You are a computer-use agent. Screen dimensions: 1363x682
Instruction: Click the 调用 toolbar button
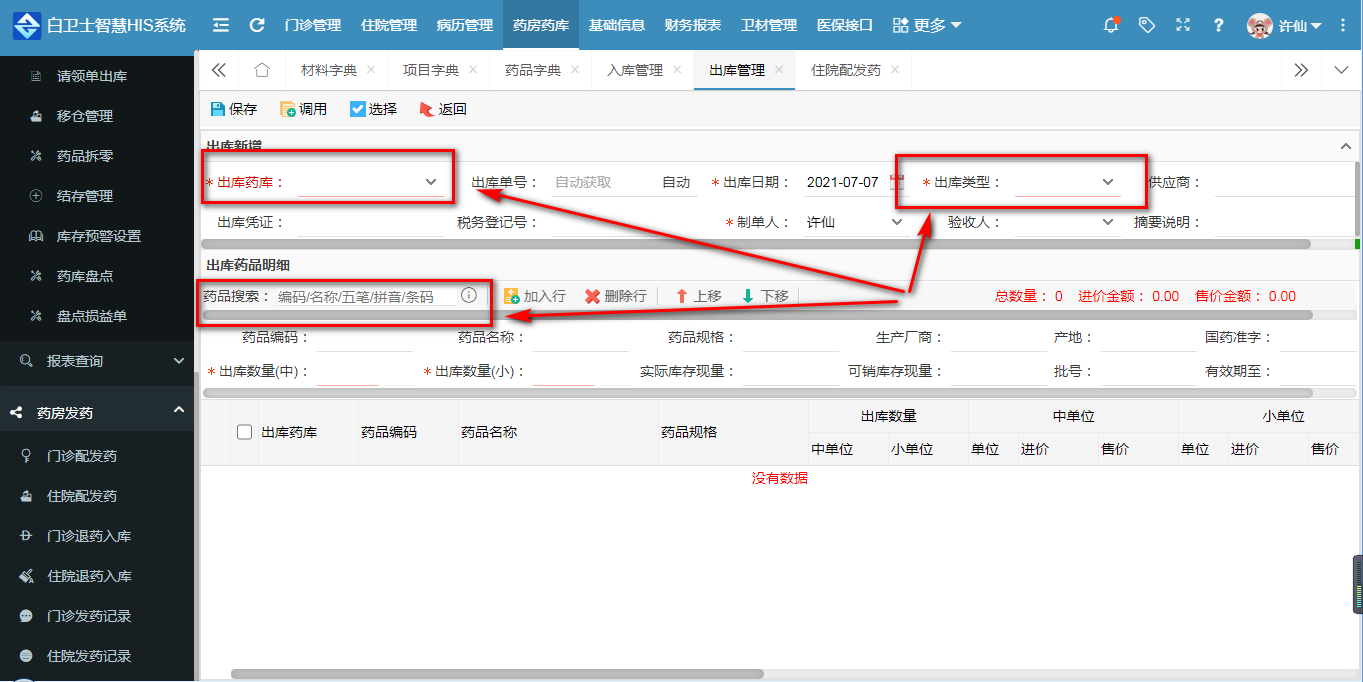coord(304,109)
